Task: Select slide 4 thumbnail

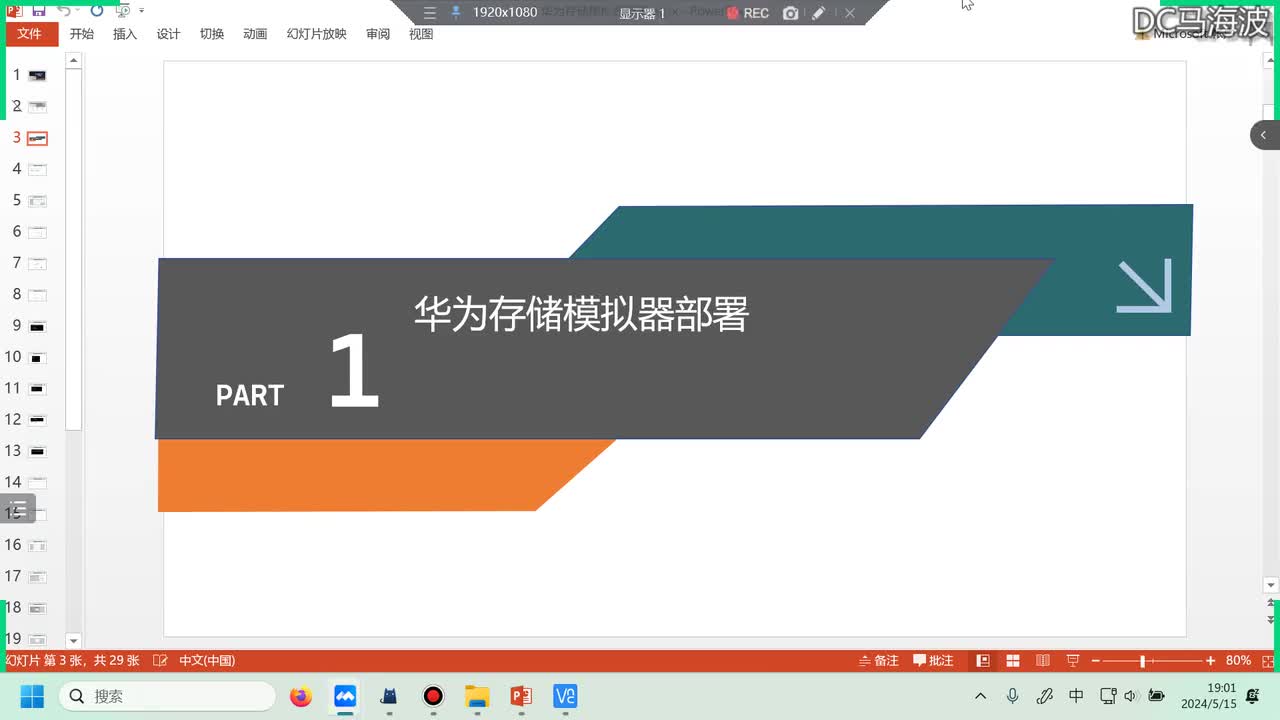Action: pos(37,170)
